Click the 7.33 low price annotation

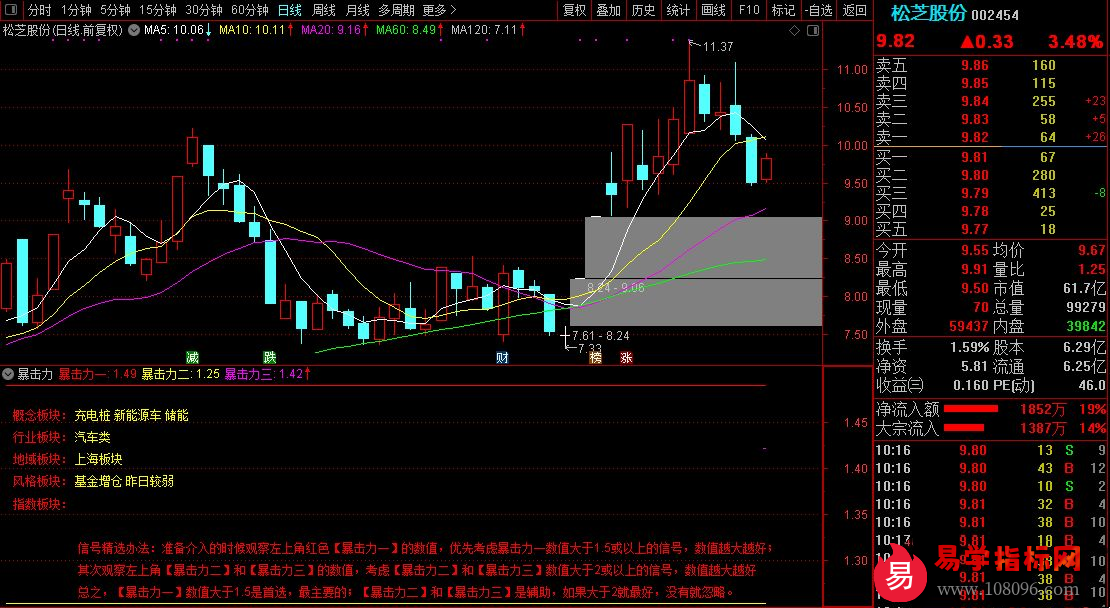pos(590,348)
